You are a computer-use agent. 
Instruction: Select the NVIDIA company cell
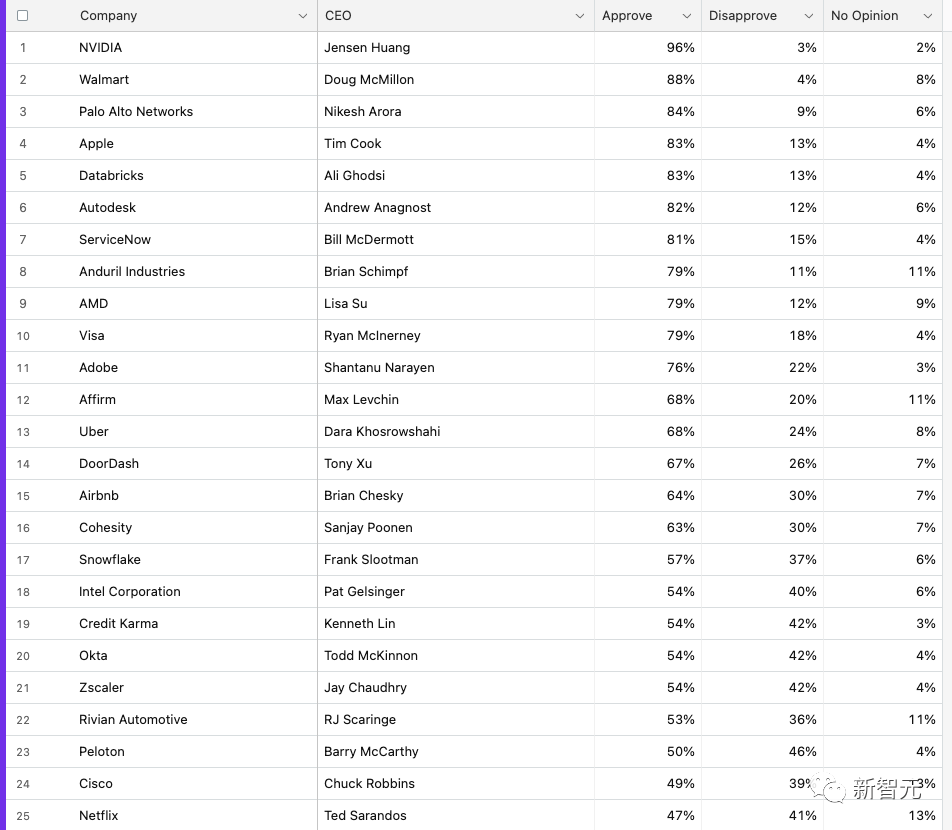101,48
